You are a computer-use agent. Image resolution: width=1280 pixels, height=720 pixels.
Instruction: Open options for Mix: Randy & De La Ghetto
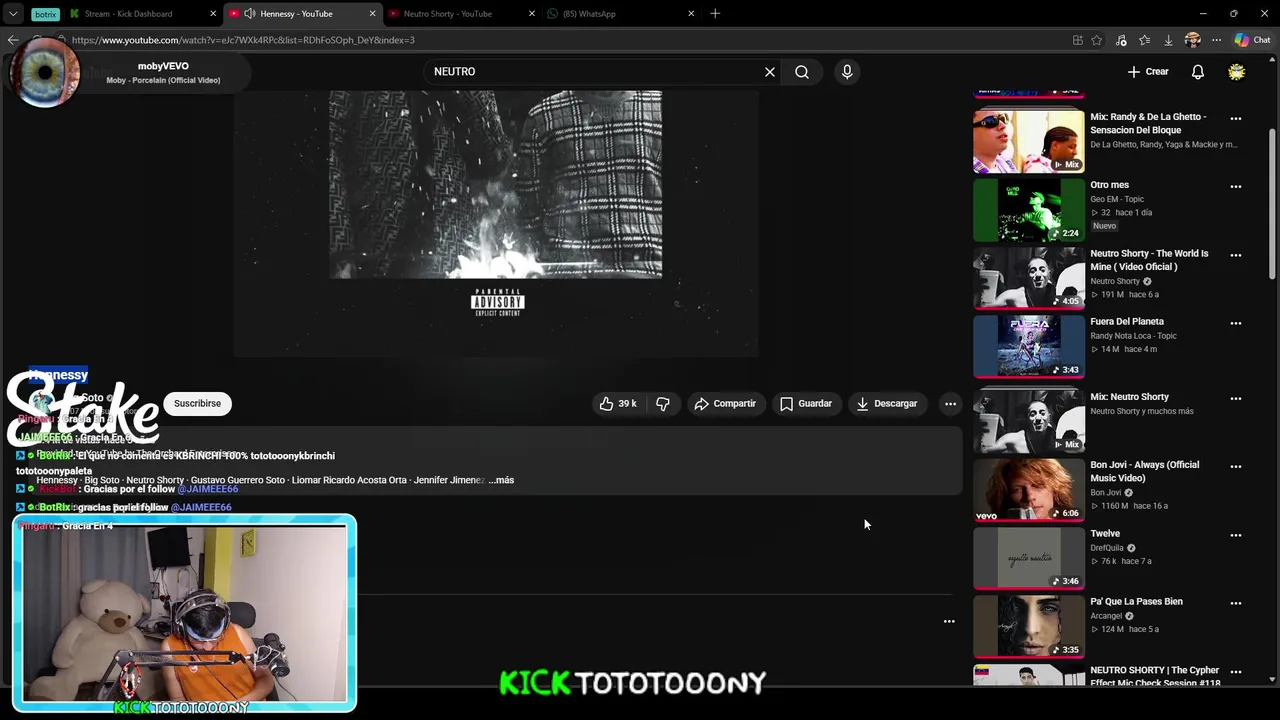coord(1236,118)
